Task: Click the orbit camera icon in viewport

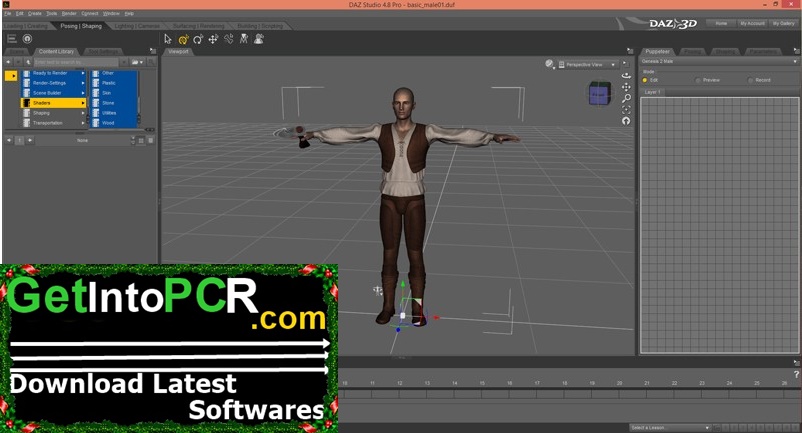Action: point(626,75)
